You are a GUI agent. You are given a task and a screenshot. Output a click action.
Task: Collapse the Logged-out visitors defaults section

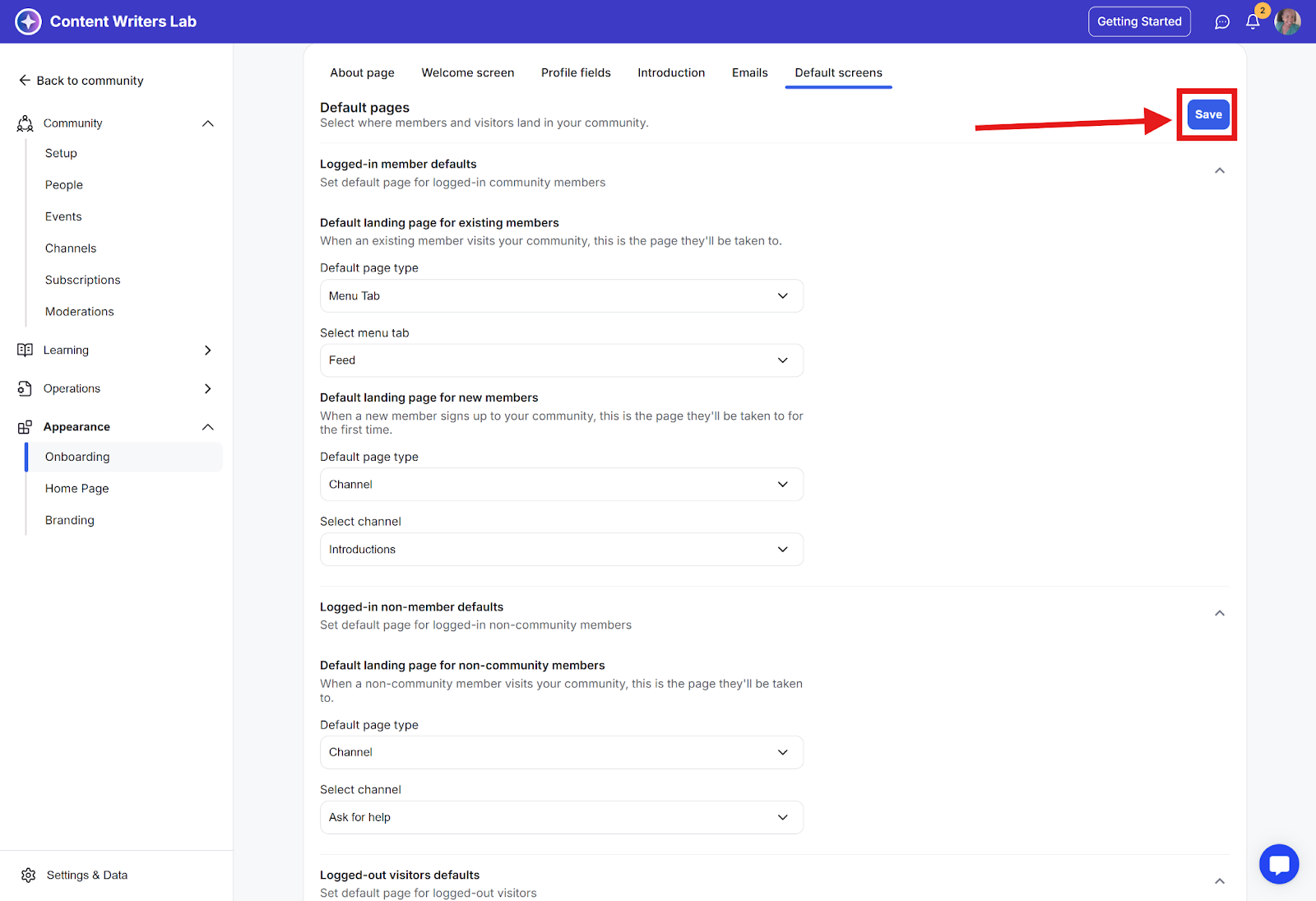pyautogui.click(x=1220, y=881)
